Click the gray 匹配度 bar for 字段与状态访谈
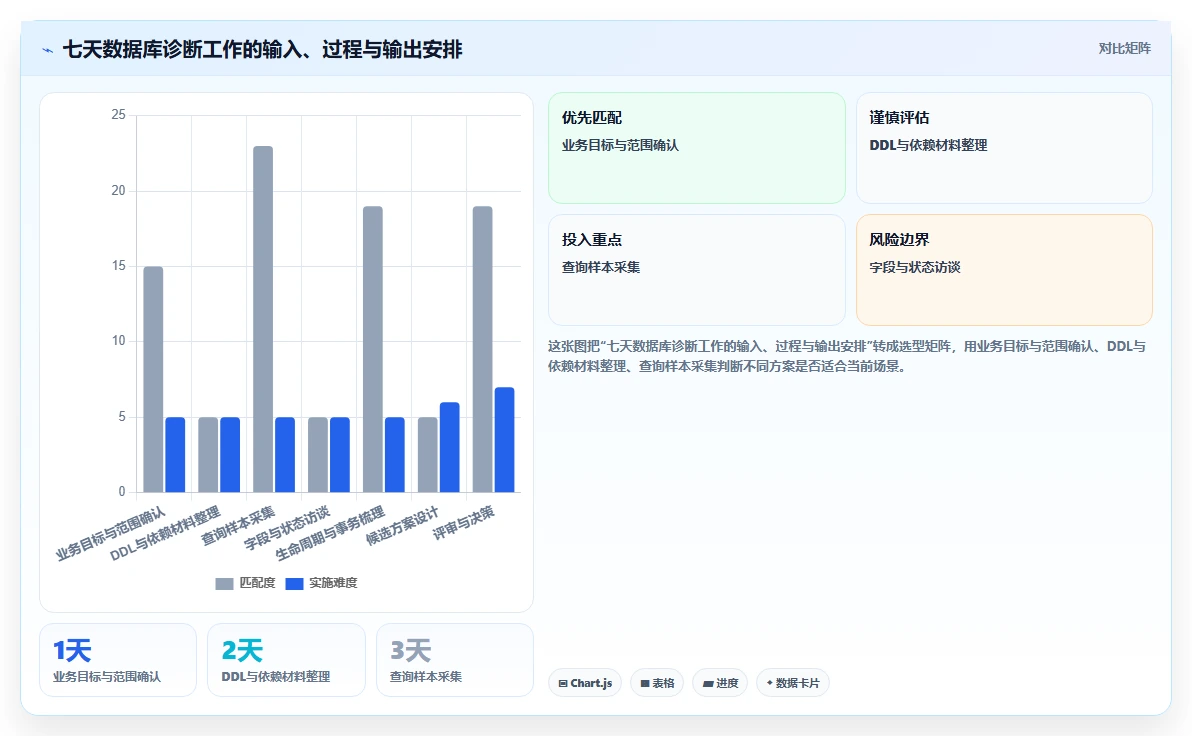This screenshot has width=1192, height=736. pyautogui.click(x=318, y=455)
